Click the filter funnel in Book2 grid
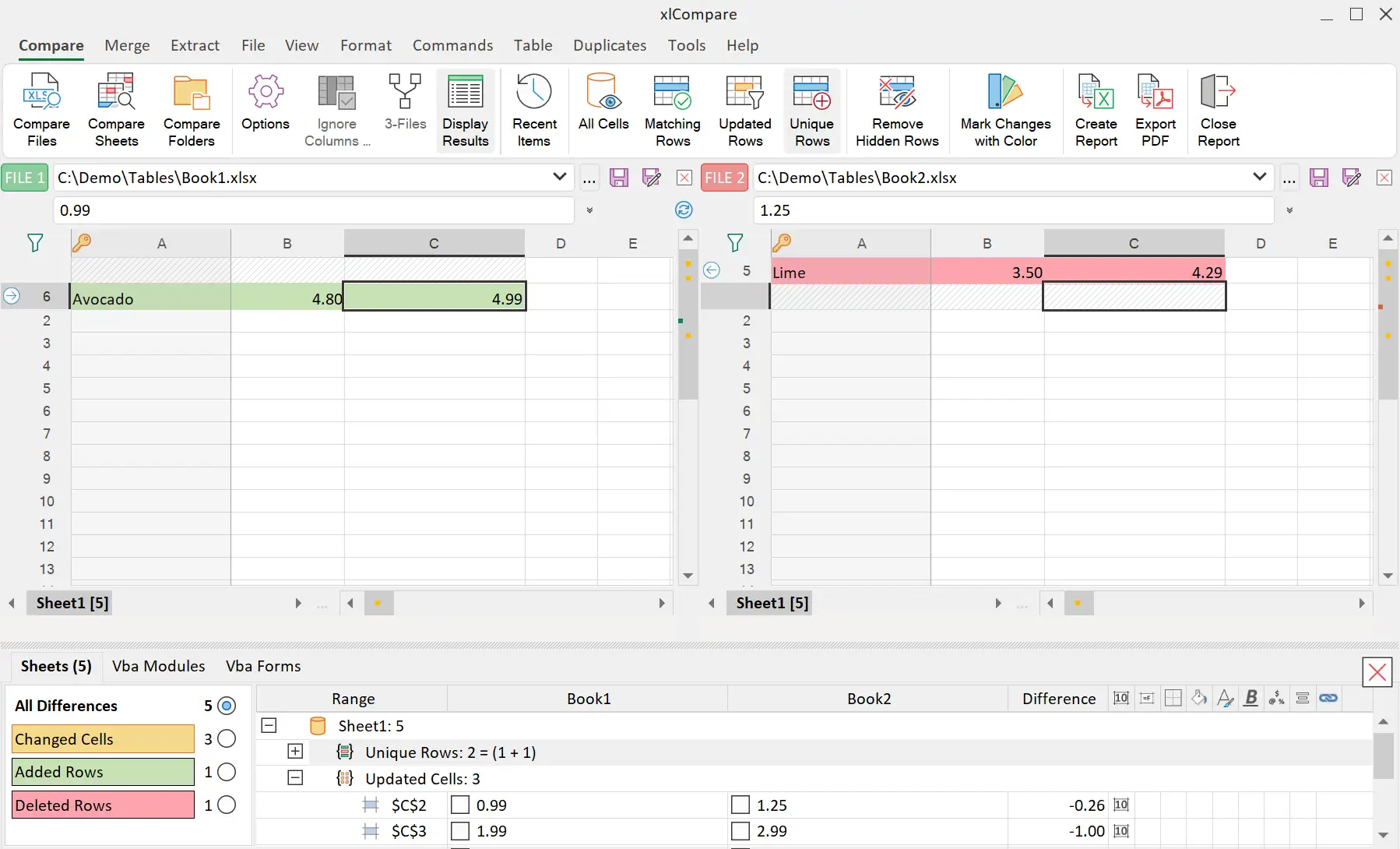 (x=735, y=243)
